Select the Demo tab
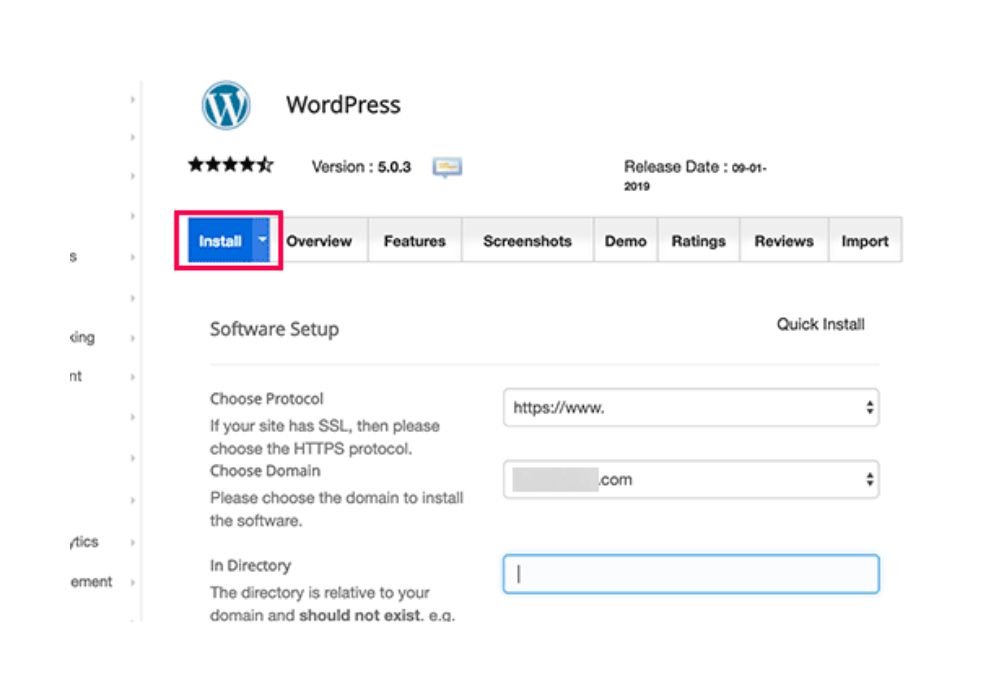The height and width of the screenshot is (700, 1000). (x=626, y=241)
